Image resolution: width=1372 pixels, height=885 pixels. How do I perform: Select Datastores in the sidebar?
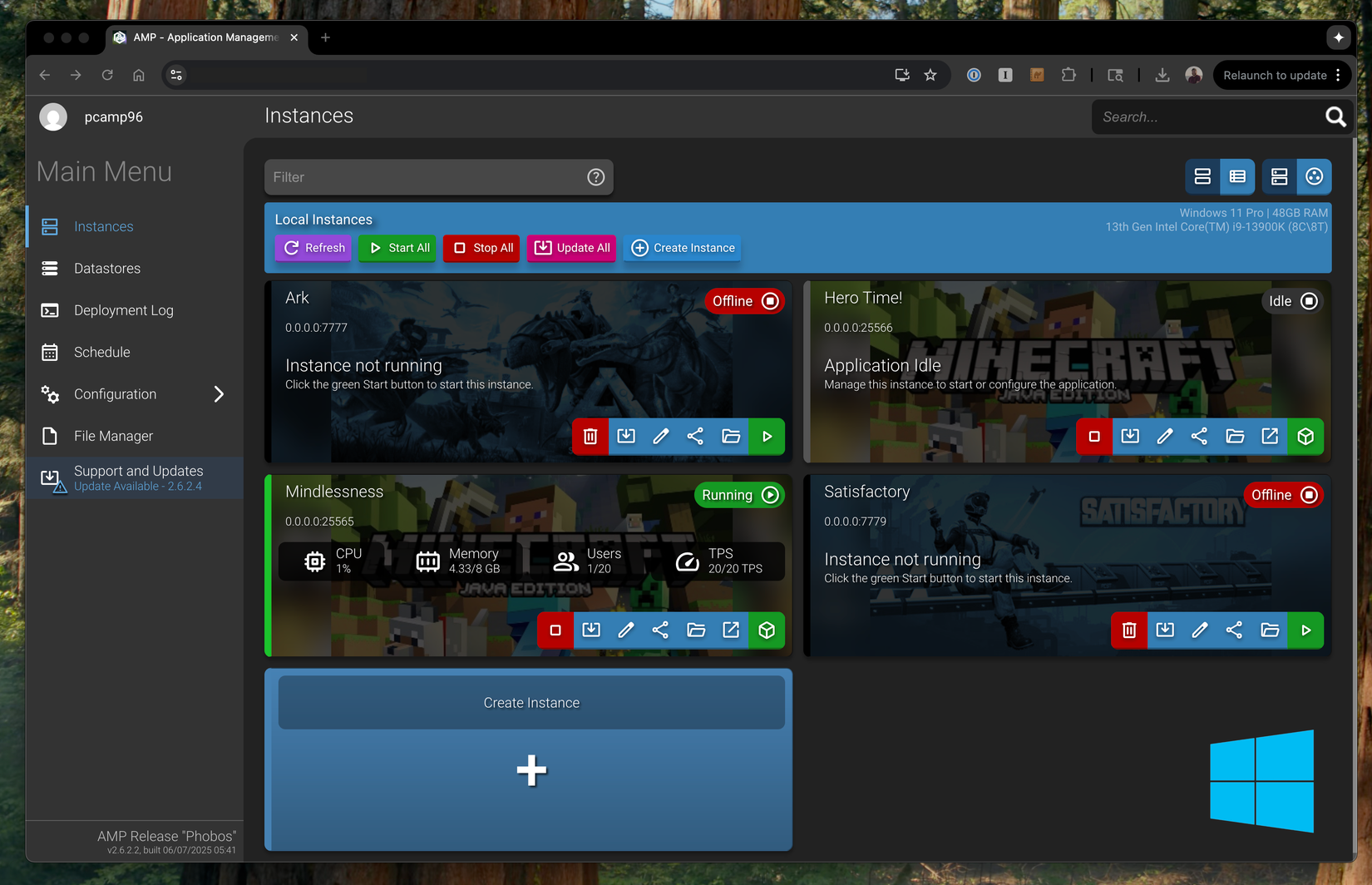click(x=107, y=268)
